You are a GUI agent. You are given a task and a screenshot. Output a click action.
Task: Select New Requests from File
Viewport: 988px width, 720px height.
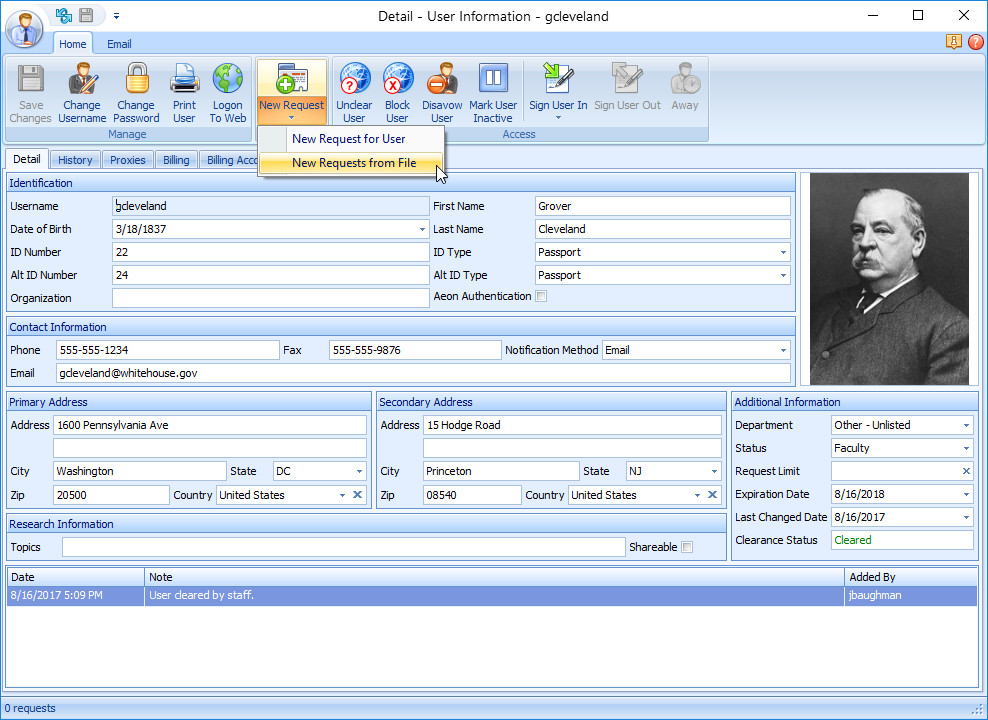354,163
